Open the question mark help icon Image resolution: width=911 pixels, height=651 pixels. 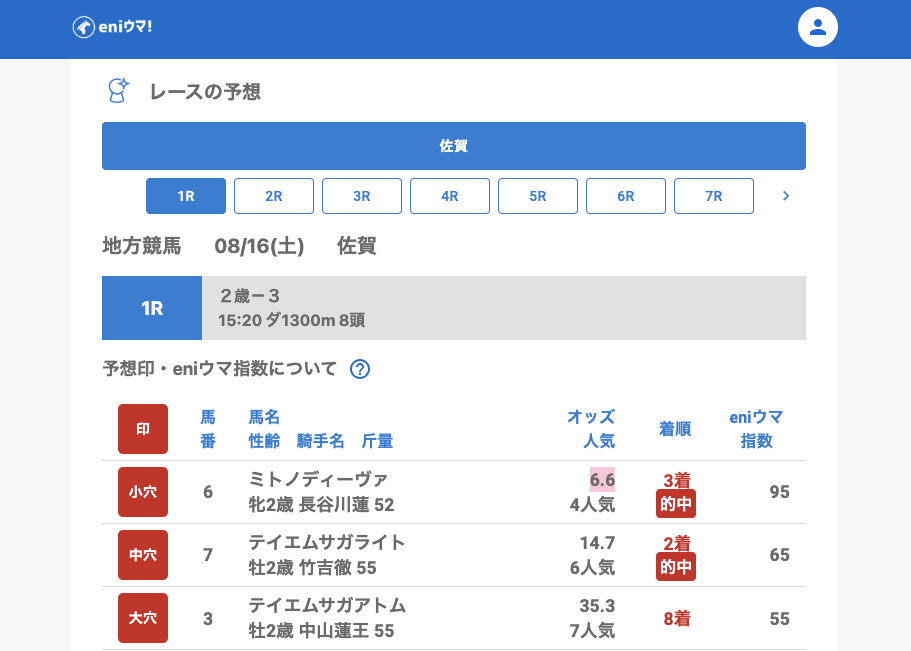(x=360, y=369)
